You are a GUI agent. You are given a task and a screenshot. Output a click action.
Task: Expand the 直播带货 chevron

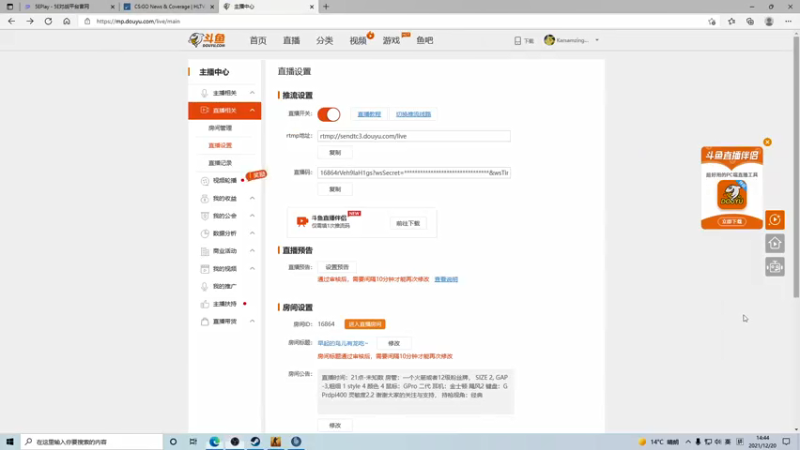click(252, 321)
